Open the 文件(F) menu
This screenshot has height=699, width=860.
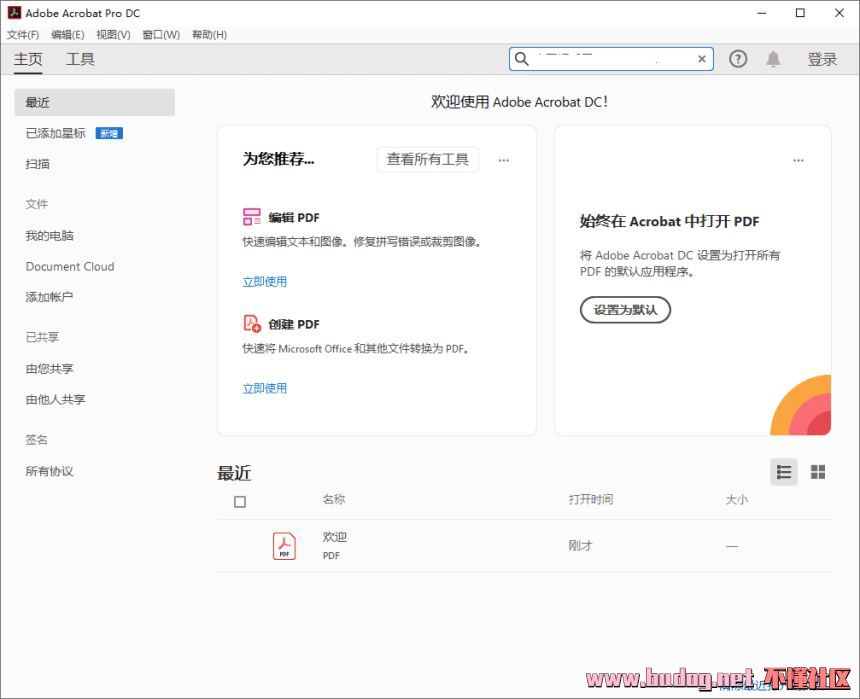[x=22, y=35]
